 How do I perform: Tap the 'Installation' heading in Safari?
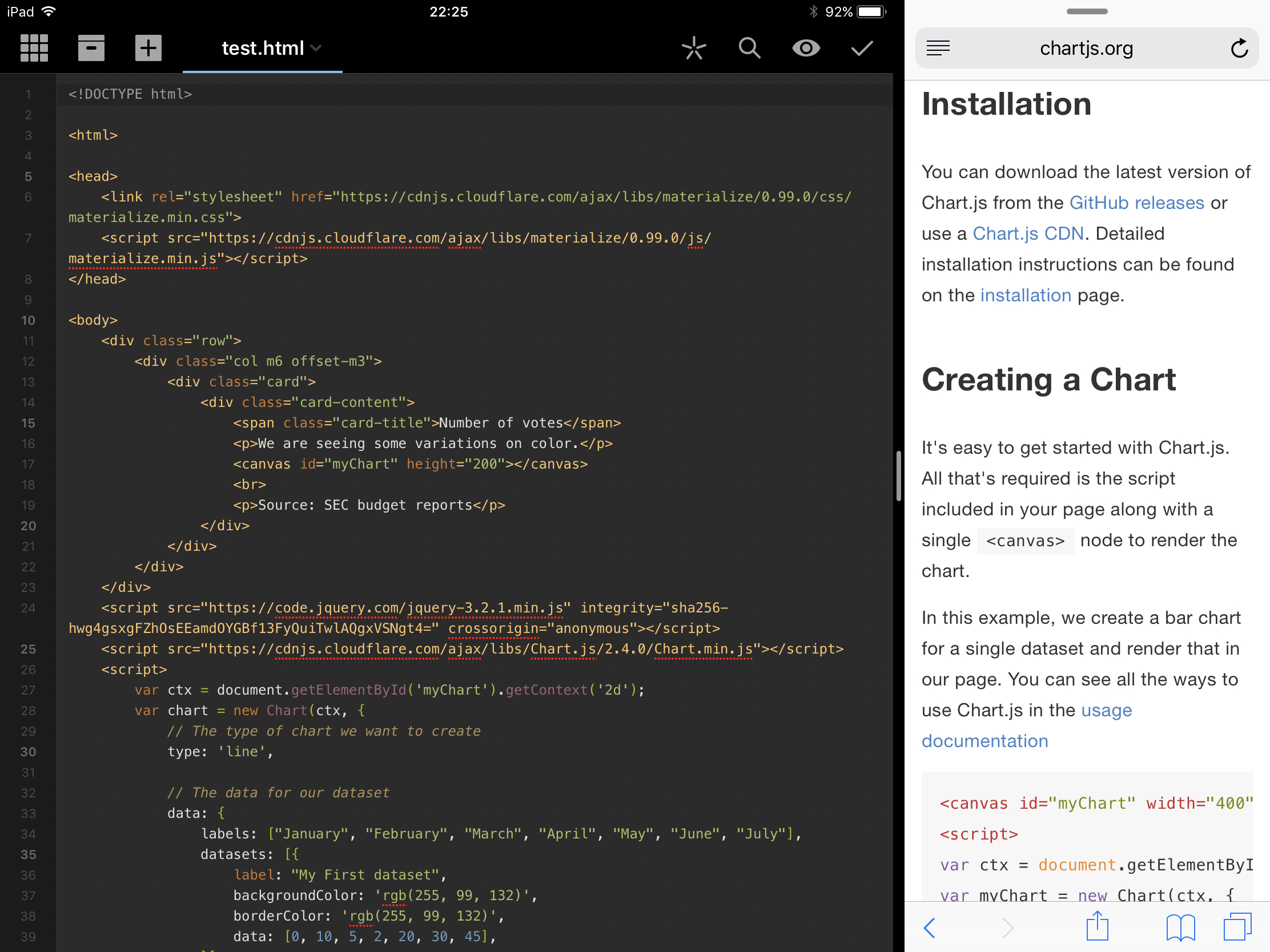1007,104
